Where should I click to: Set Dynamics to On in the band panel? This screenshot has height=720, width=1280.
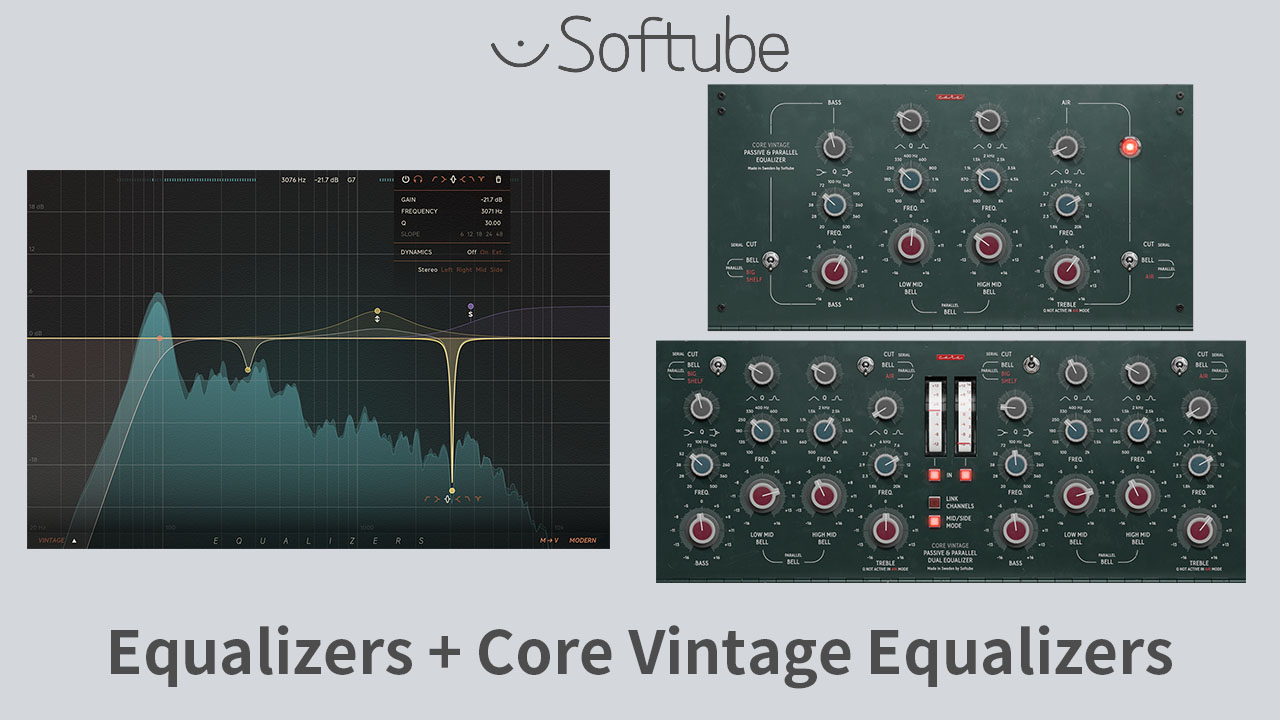tap(484, 252)
